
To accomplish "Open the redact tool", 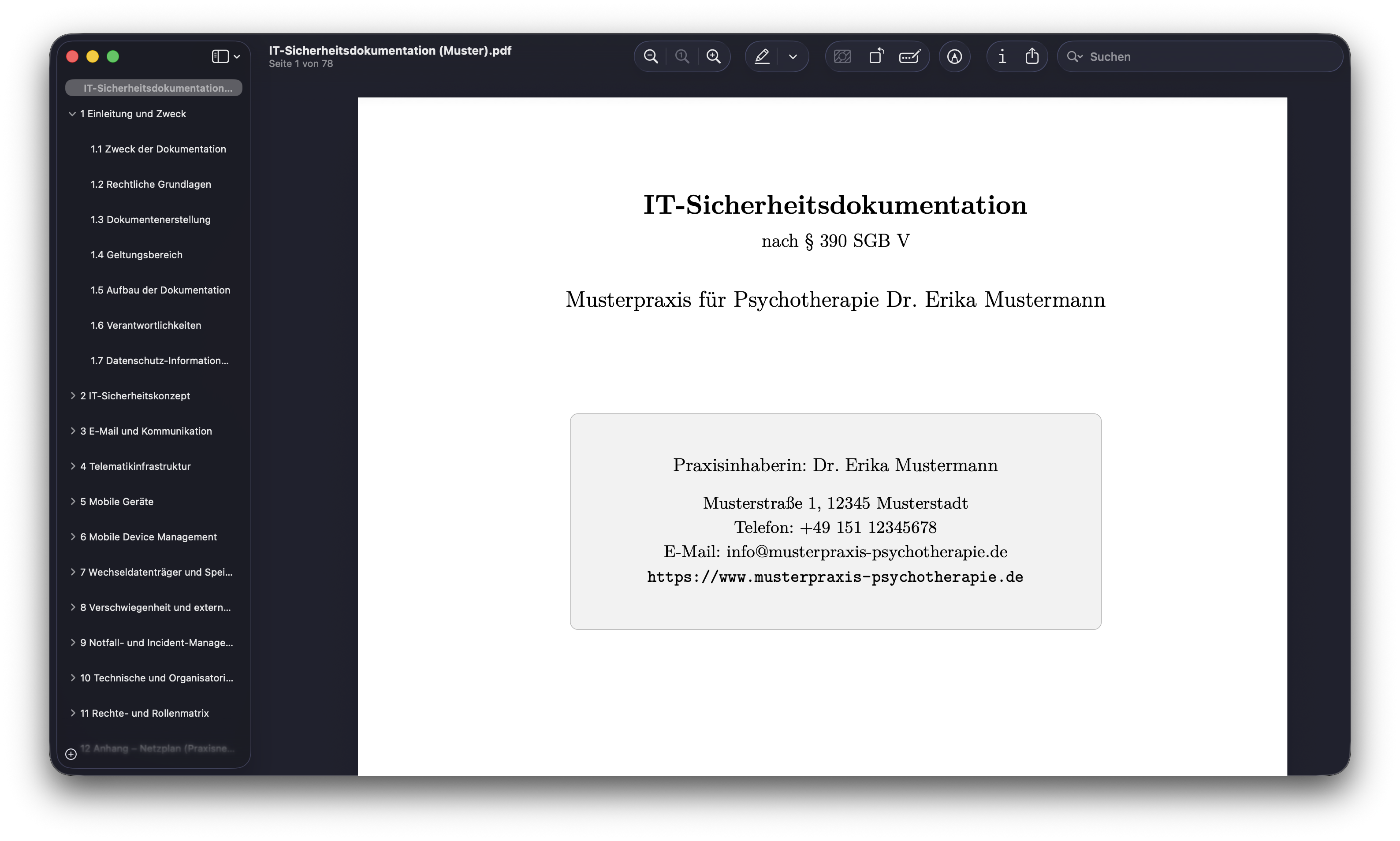I will click(x=842, y=56).
